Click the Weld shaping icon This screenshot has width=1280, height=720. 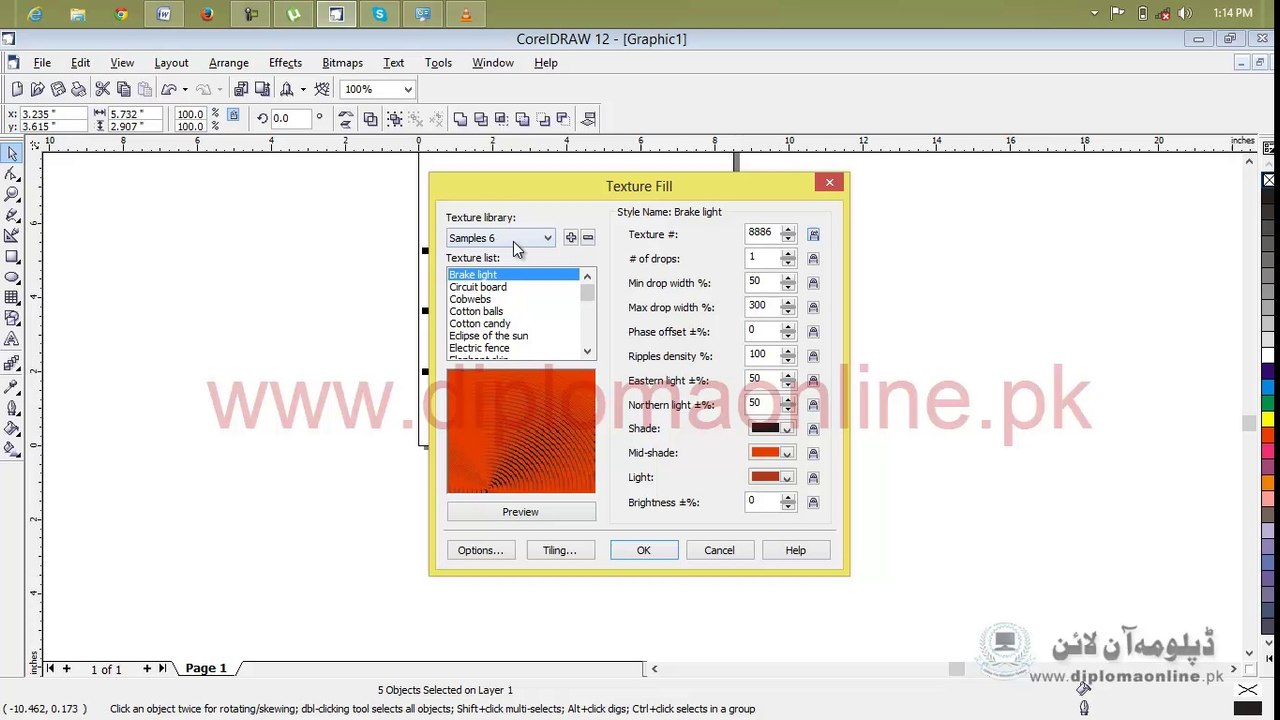coord(460,119)
